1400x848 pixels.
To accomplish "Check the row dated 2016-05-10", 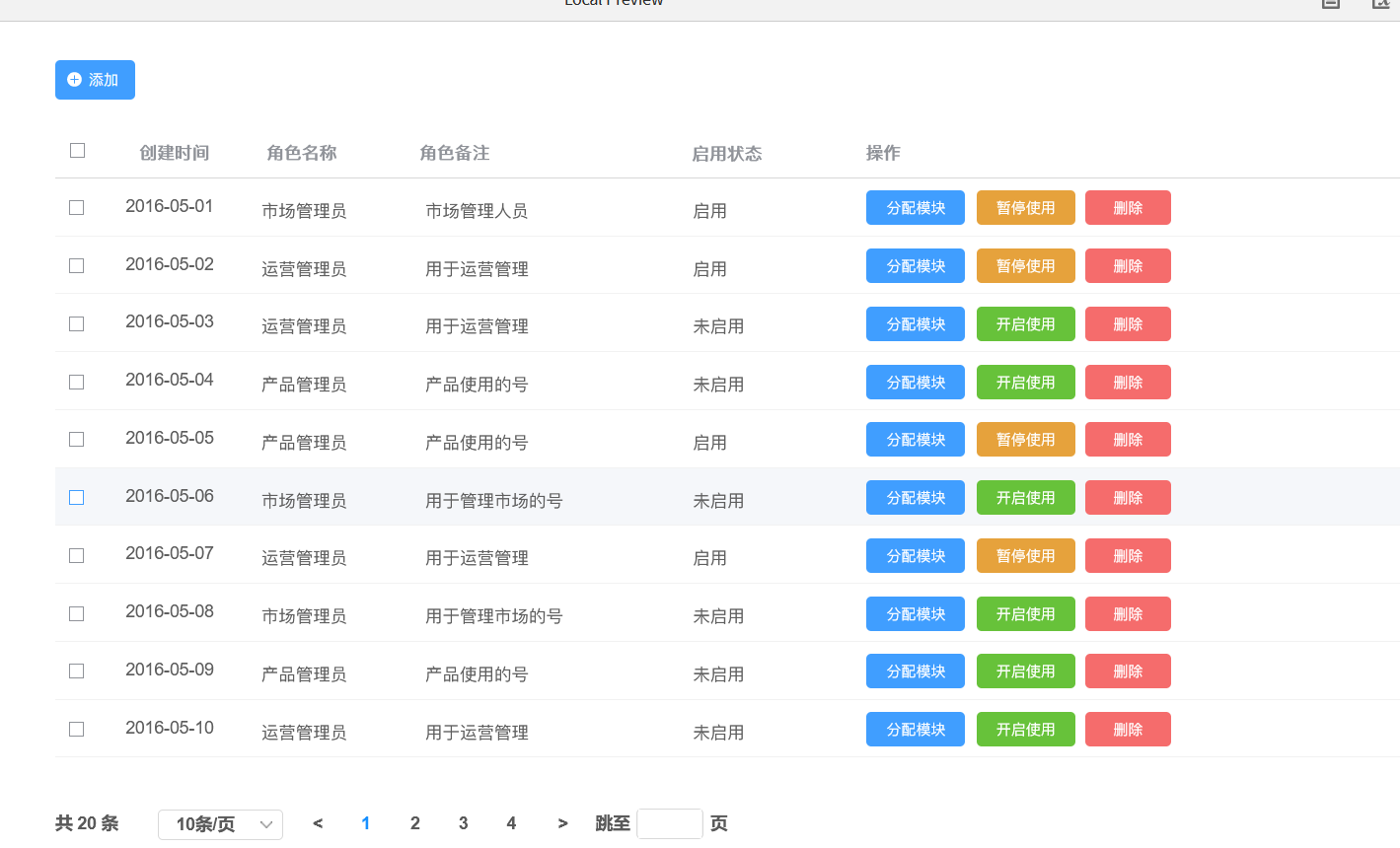I will coord(76,730).
